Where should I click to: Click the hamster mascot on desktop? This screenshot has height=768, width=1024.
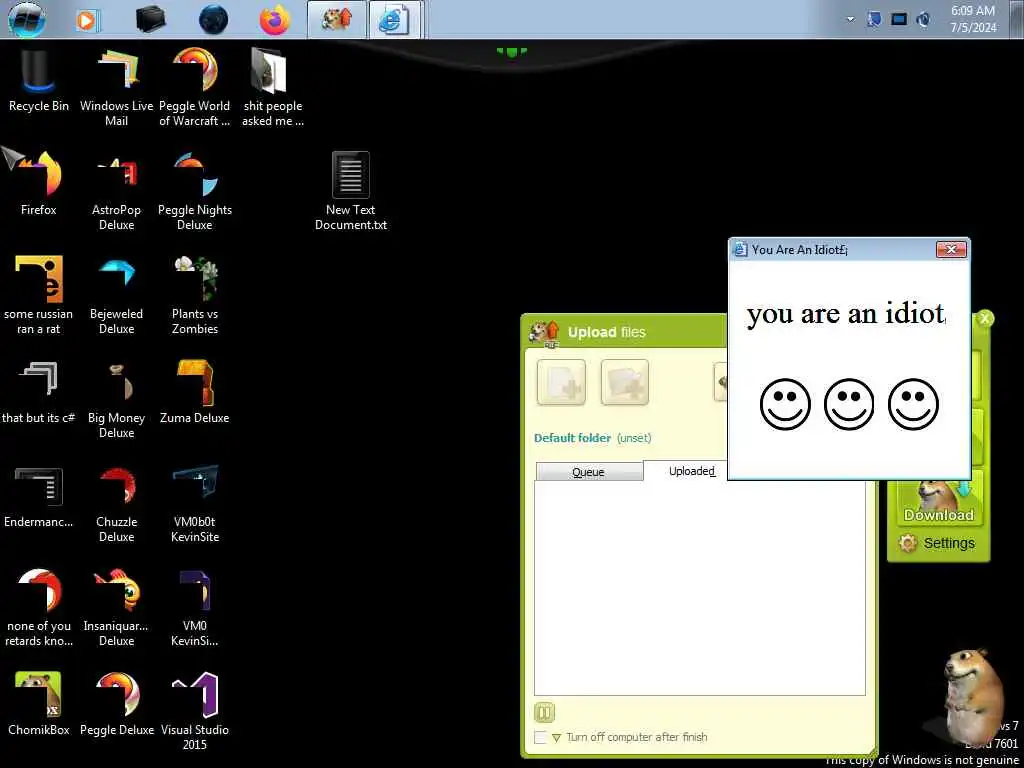coord(972,697)
